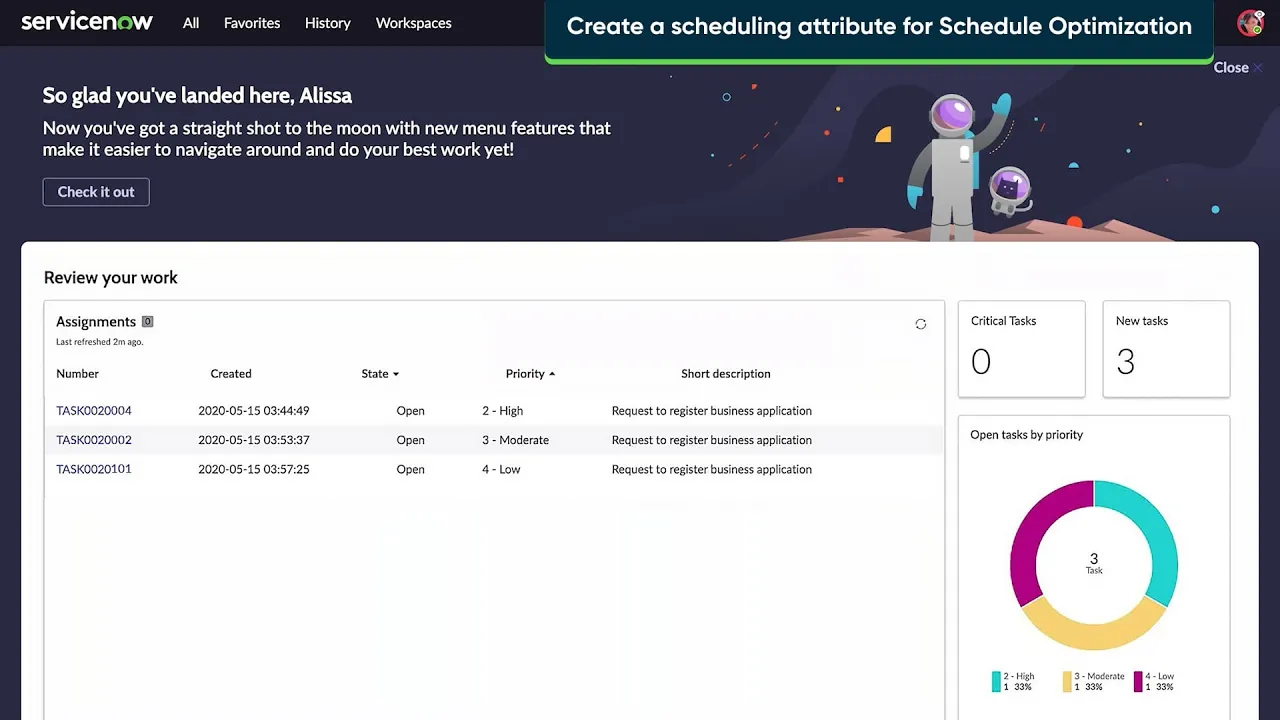The width and height of the screenshot is (1280, 720).
Task: Open the New tasks card
Action: click(x=1166, y=349)
